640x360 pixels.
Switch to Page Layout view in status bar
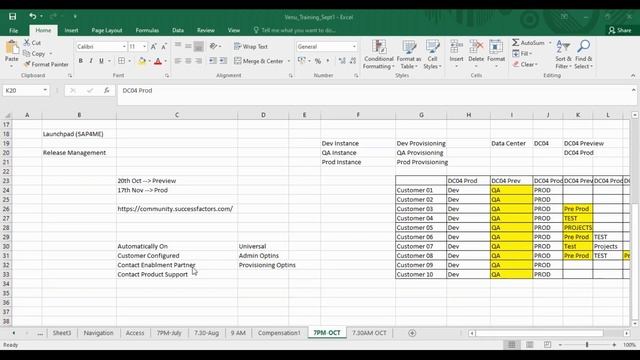(x=529, y=345)
